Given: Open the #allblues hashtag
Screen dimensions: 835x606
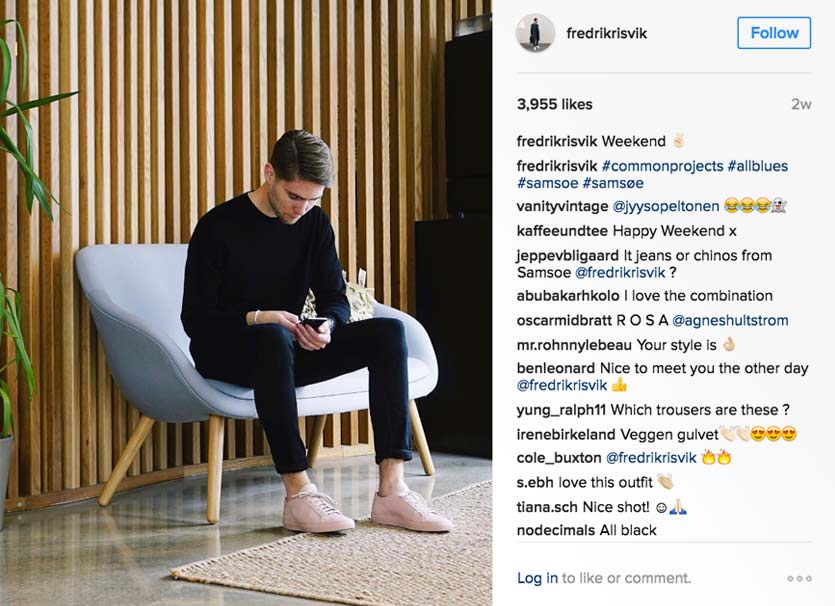Looking at the screenshot, I should point(758,166).
